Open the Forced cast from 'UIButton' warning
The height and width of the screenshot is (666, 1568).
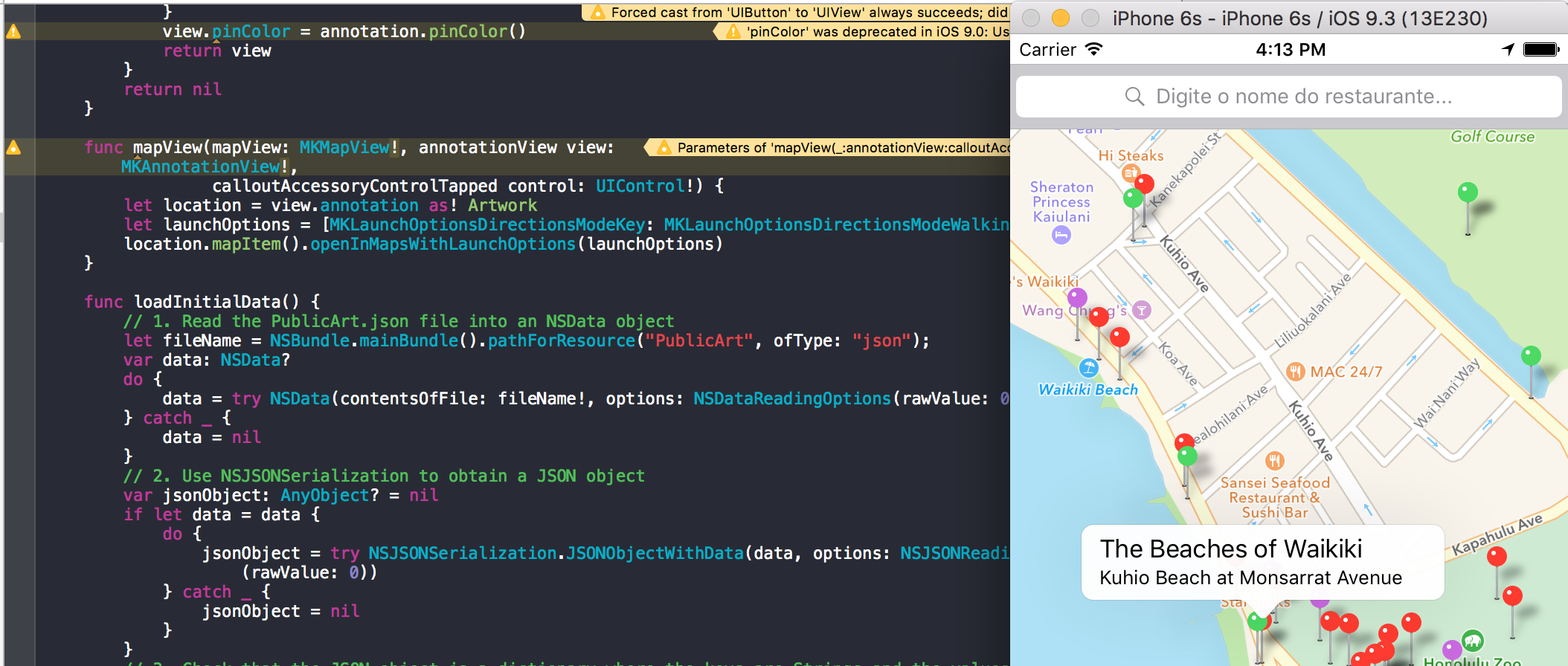coord(800,13)
